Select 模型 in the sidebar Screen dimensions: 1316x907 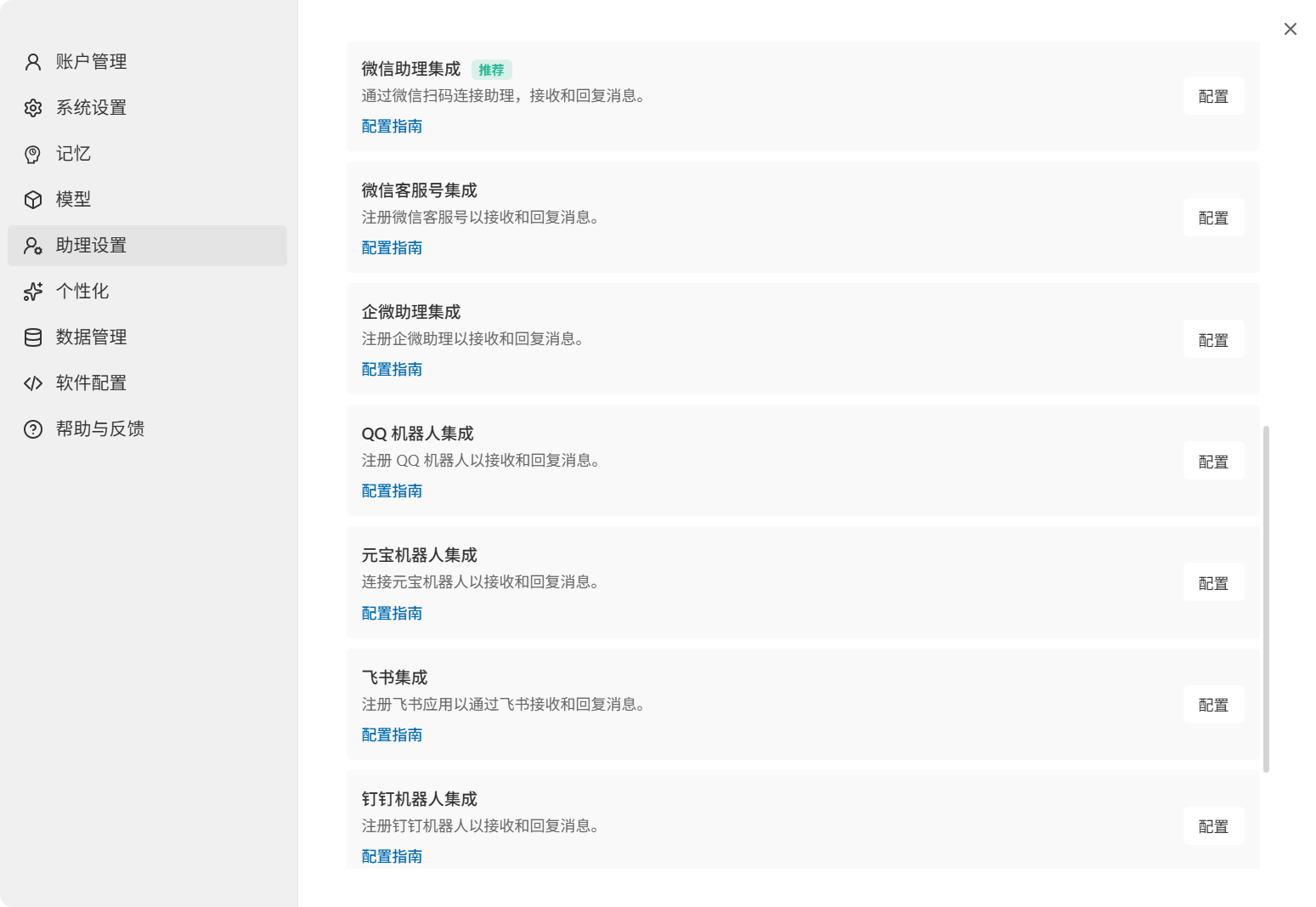[x=147, y=200]
